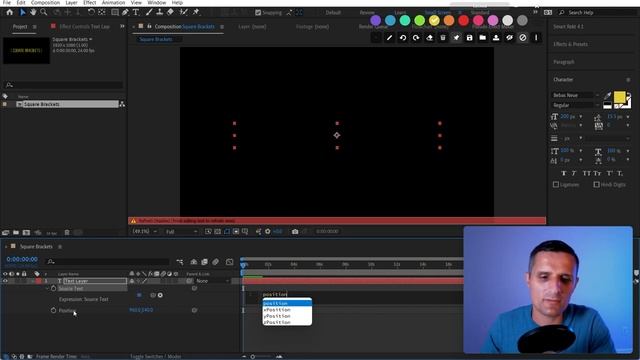
Task: Click the pin icon in overlay toolbar
Action: pos(456,38)
